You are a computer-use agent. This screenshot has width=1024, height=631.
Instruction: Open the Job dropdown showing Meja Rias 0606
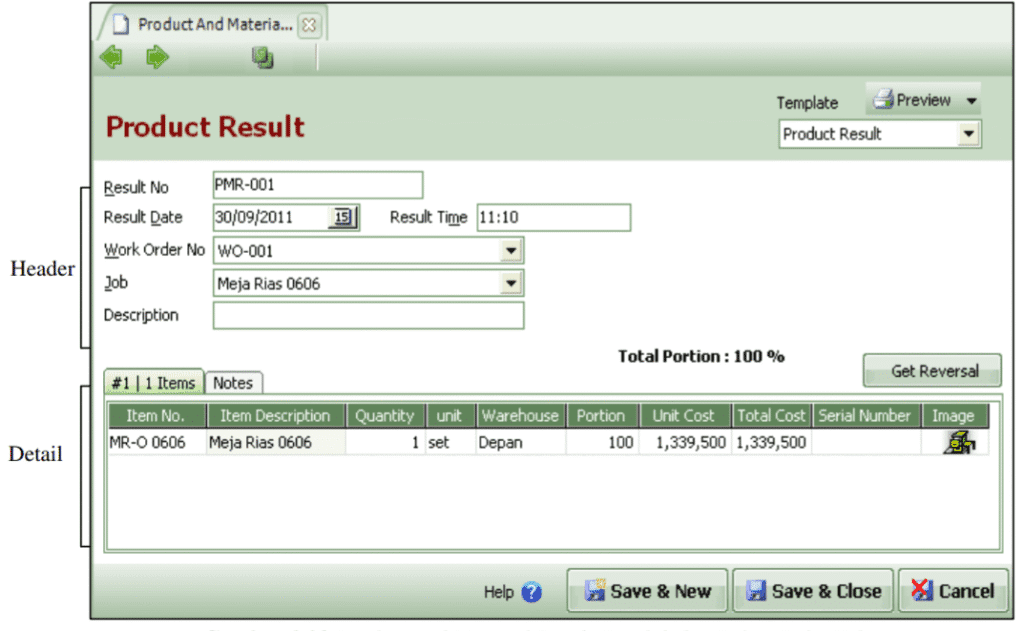click(x=512, y=283)
